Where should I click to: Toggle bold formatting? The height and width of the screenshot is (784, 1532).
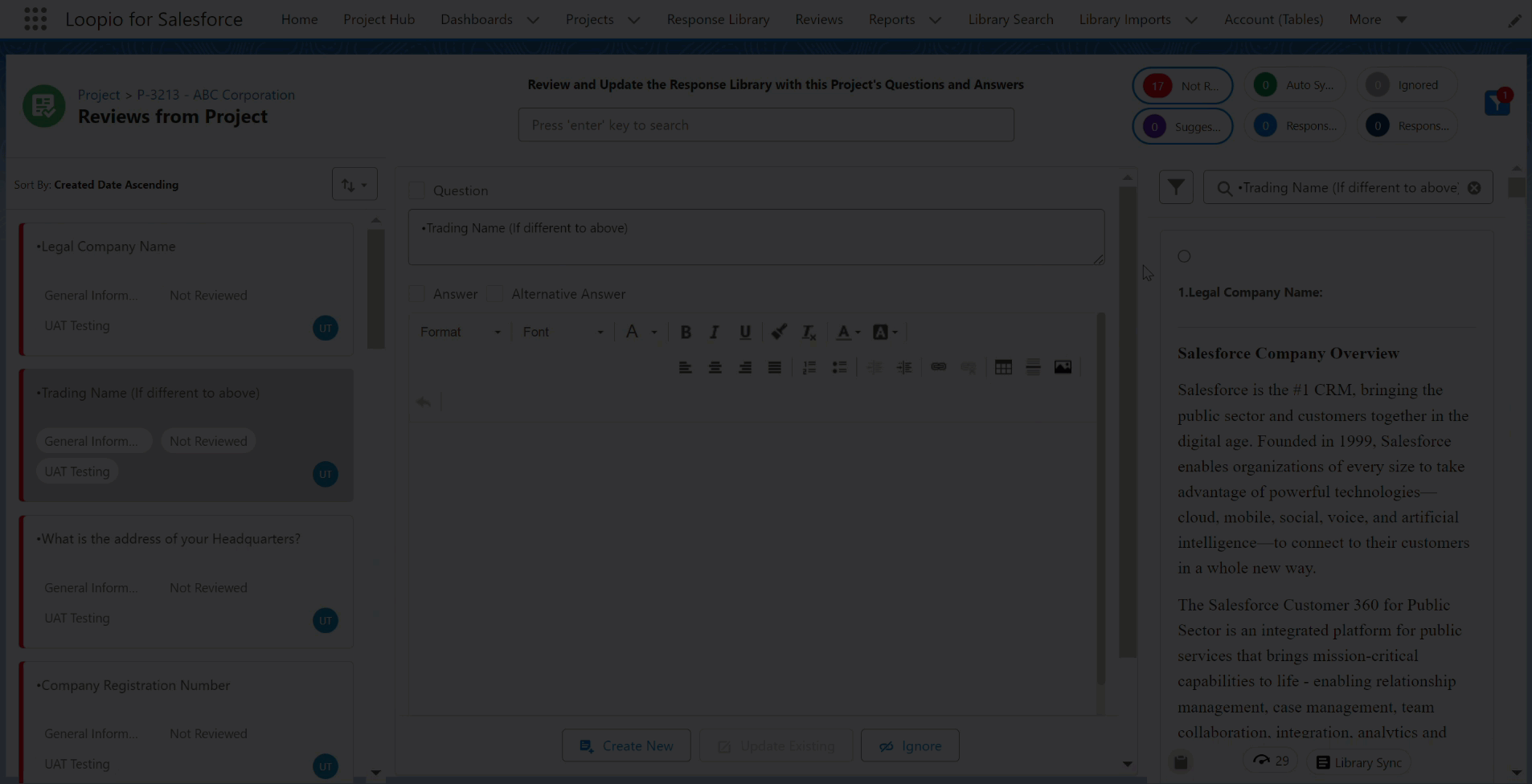tap(686, 332)
